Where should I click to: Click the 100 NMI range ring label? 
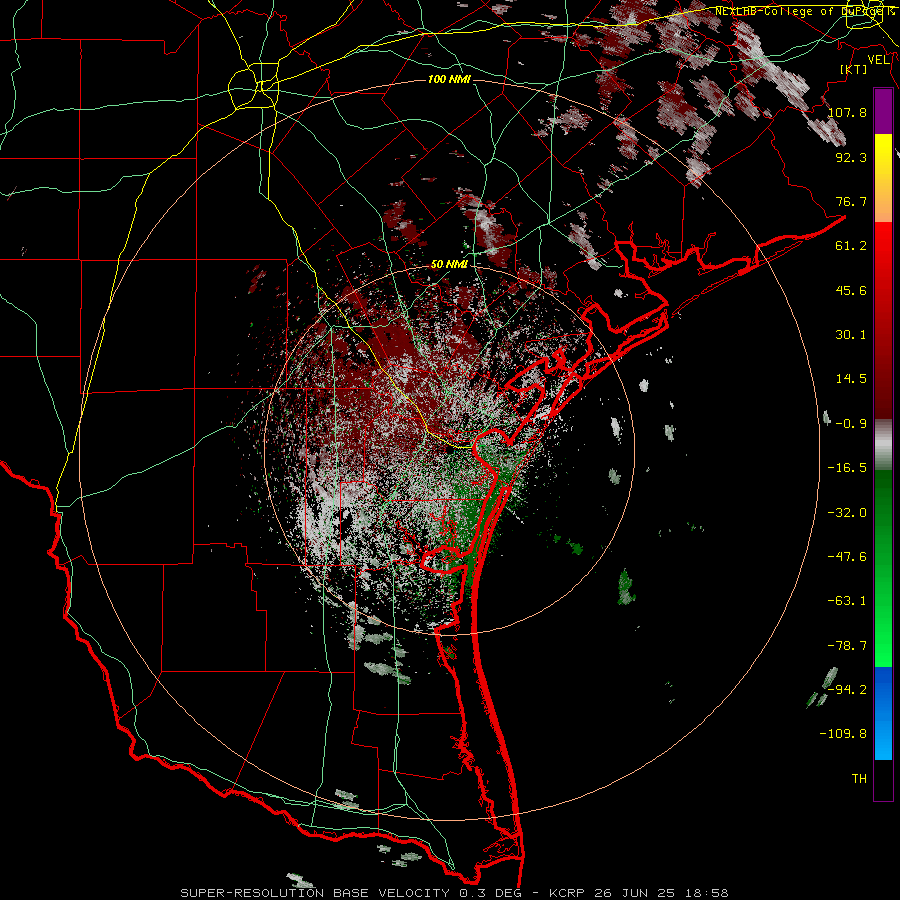[449, 79]
